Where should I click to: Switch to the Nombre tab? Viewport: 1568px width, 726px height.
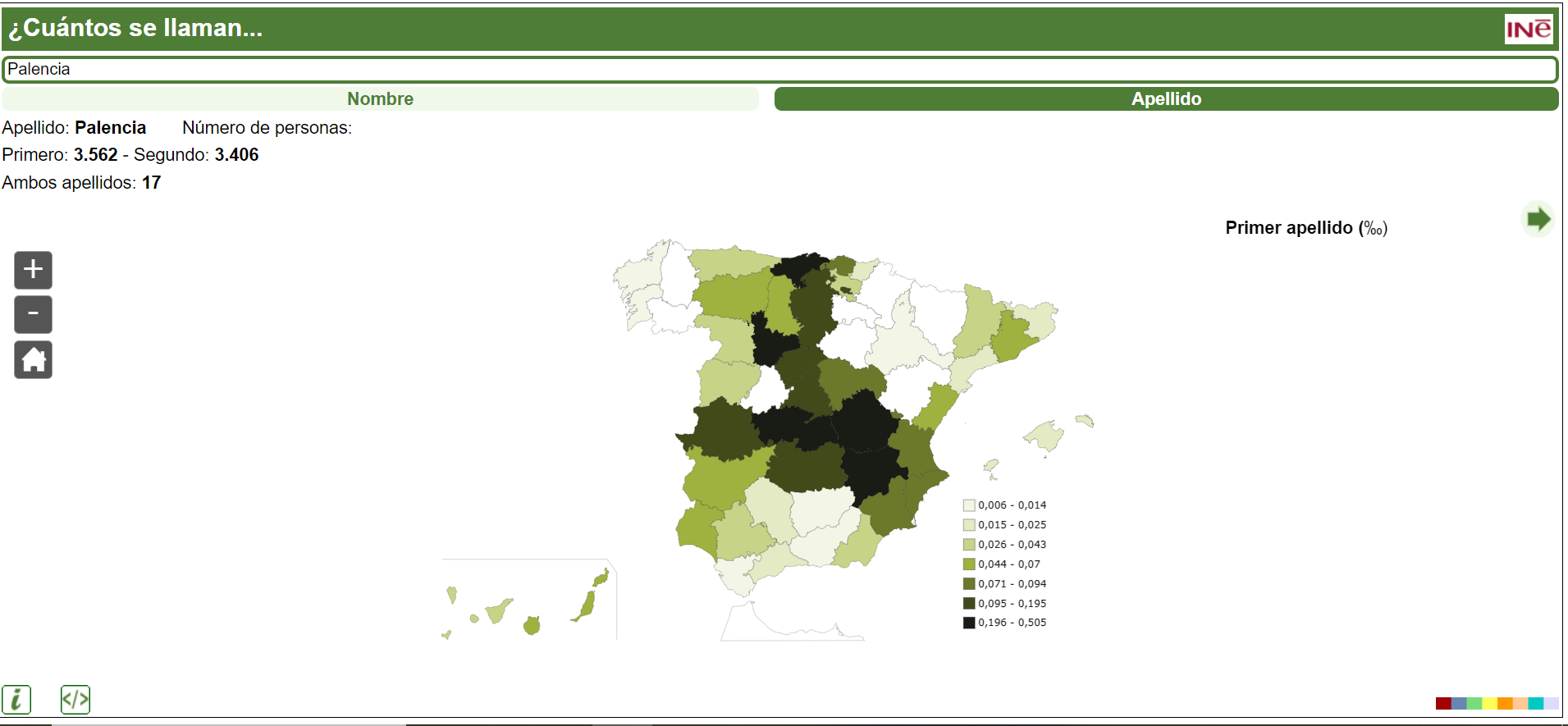coord(380,98)
